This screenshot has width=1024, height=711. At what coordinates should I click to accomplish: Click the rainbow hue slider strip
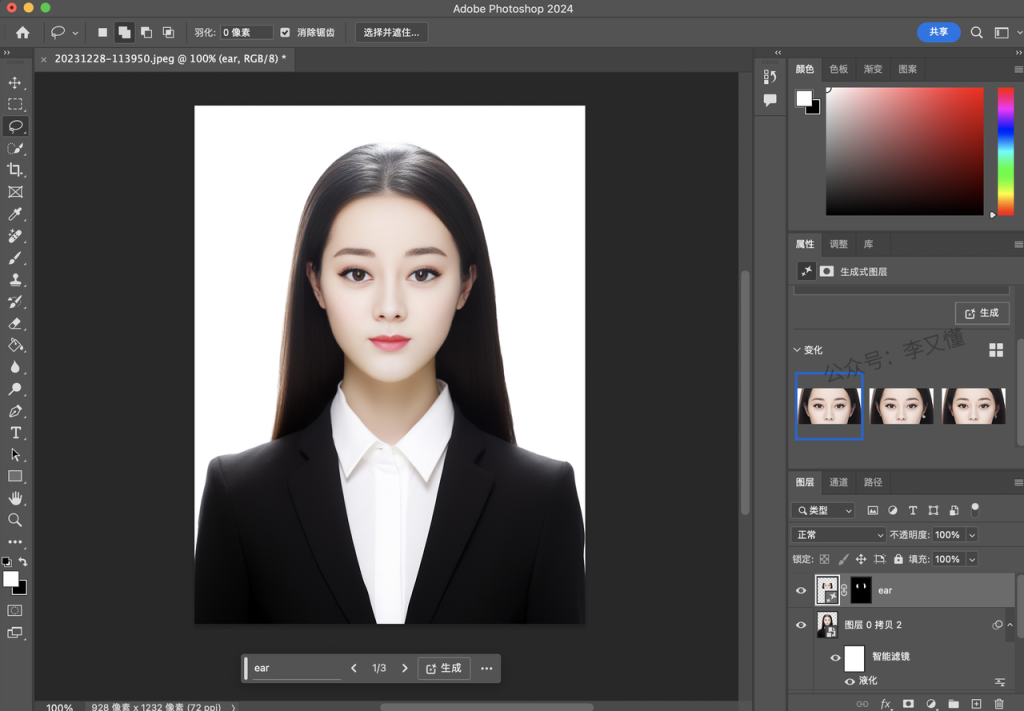tap(1005, 150)
